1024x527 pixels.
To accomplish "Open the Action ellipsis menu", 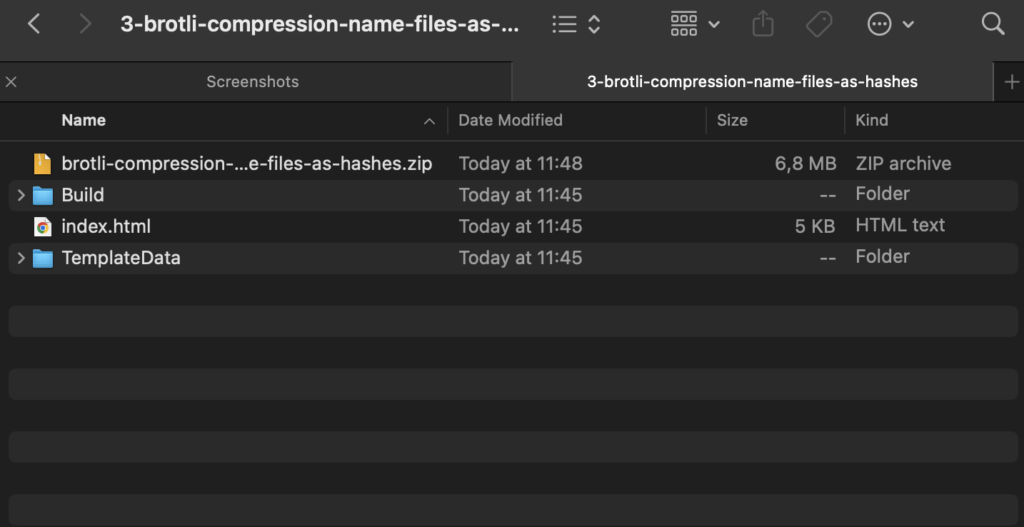I will pyautogui.click(x=890, y=24).
